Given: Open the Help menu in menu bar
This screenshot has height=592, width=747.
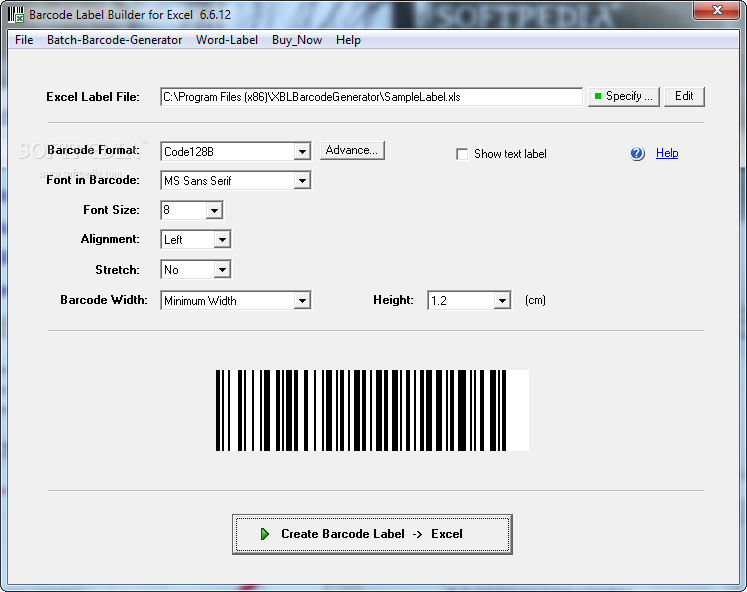Looking at the screenshot, I should click(x=348, y=40).
